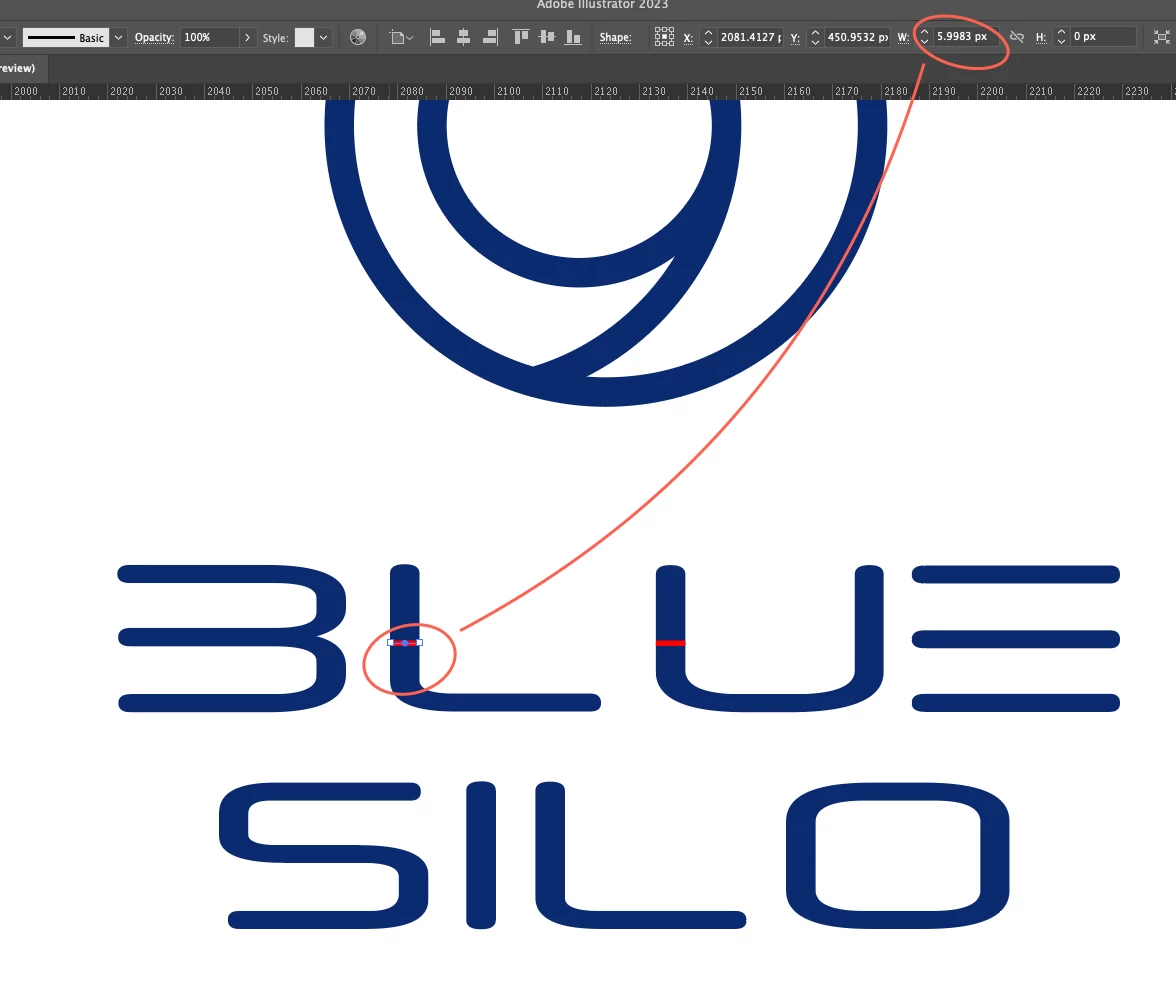Screen dimensions: 1176x997
Task: Open the graphic Style dropdown arrow
Action: tap(323, 38)
